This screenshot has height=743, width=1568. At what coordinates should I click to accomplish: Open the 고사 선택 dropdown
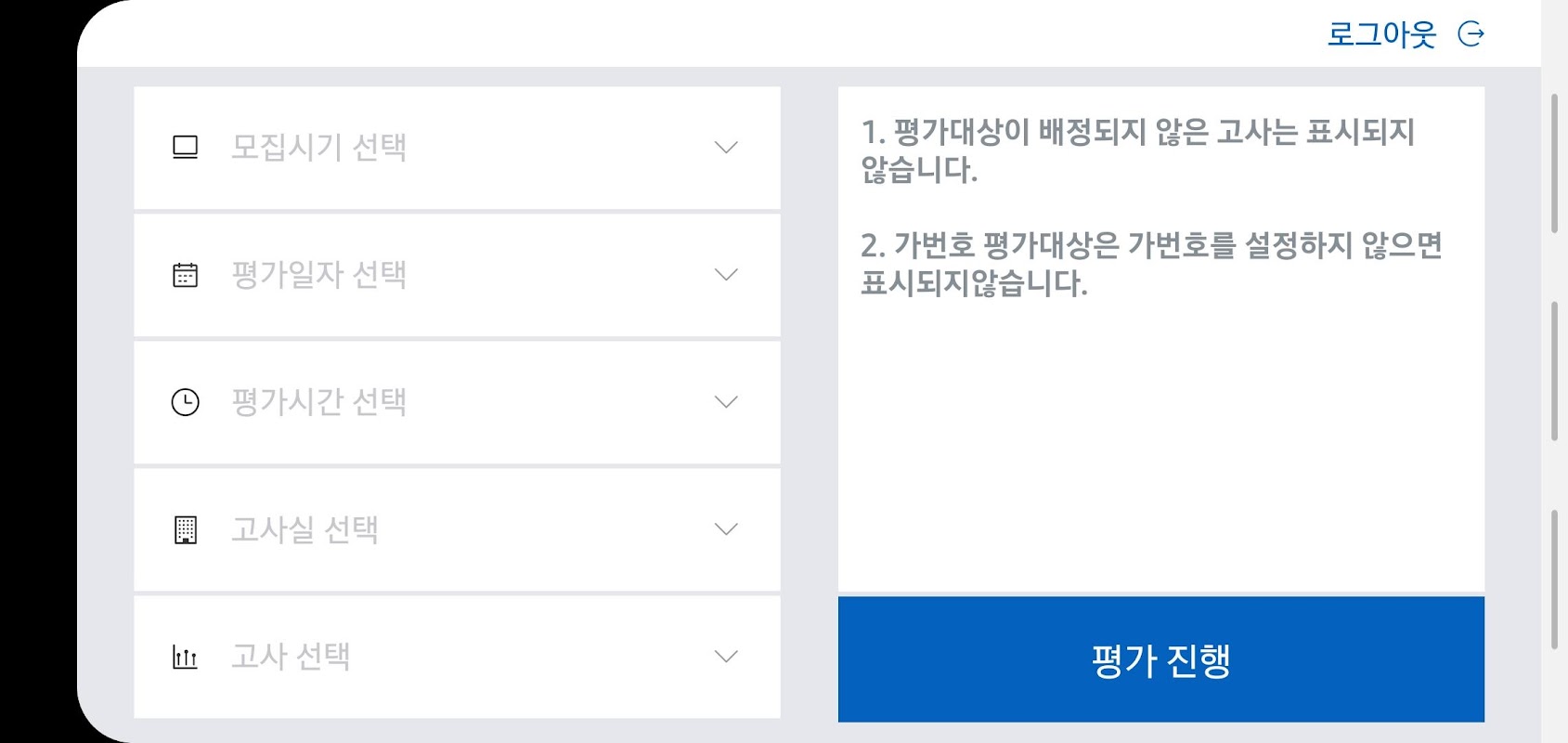(x=457, y=657)
